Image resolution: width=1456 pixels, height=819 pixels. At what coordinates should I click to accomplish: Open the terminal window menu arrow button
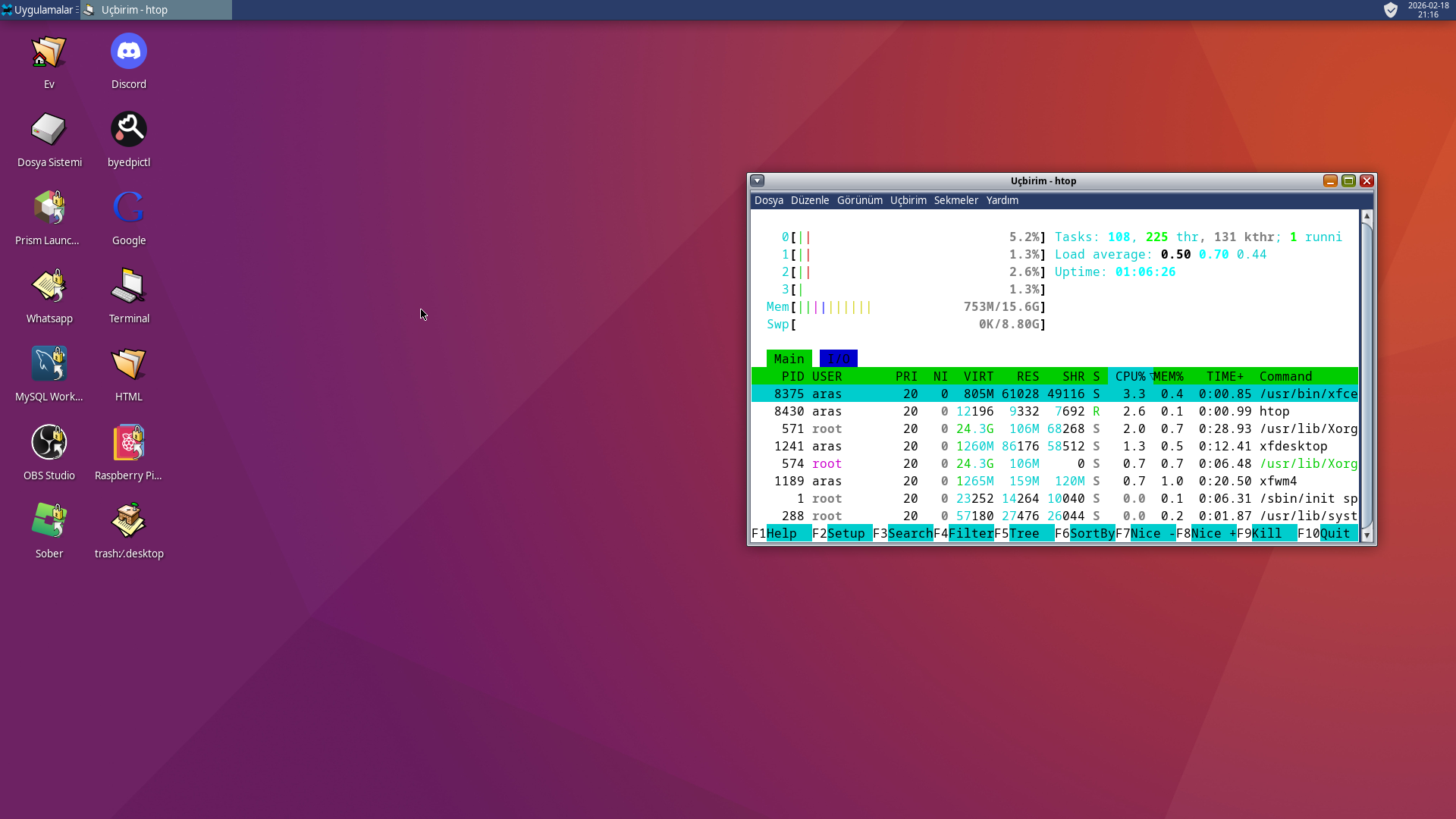point(757,180)
